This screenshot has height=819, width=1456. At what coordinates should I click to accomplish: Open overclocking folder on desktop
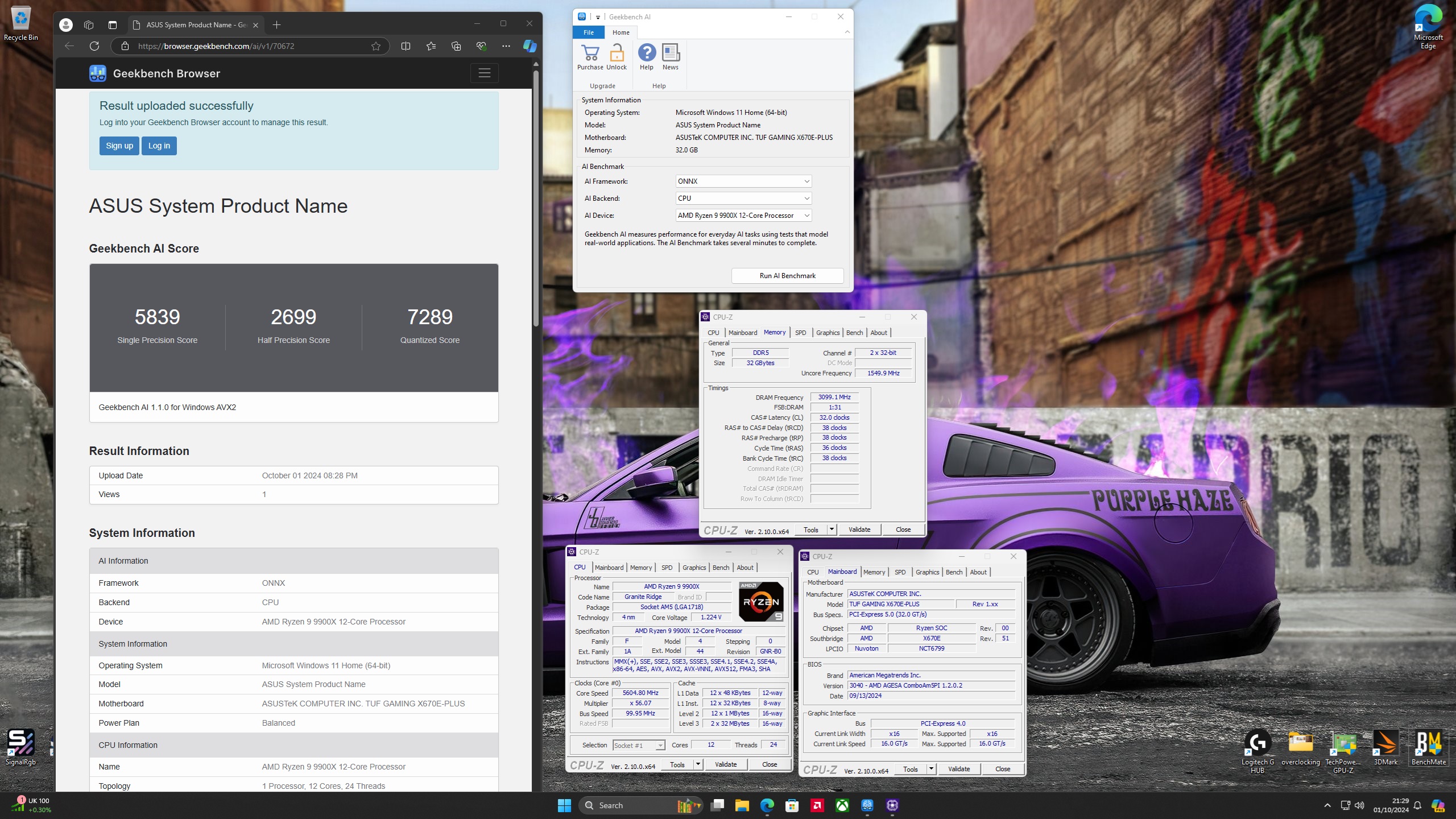point(1301,748)
